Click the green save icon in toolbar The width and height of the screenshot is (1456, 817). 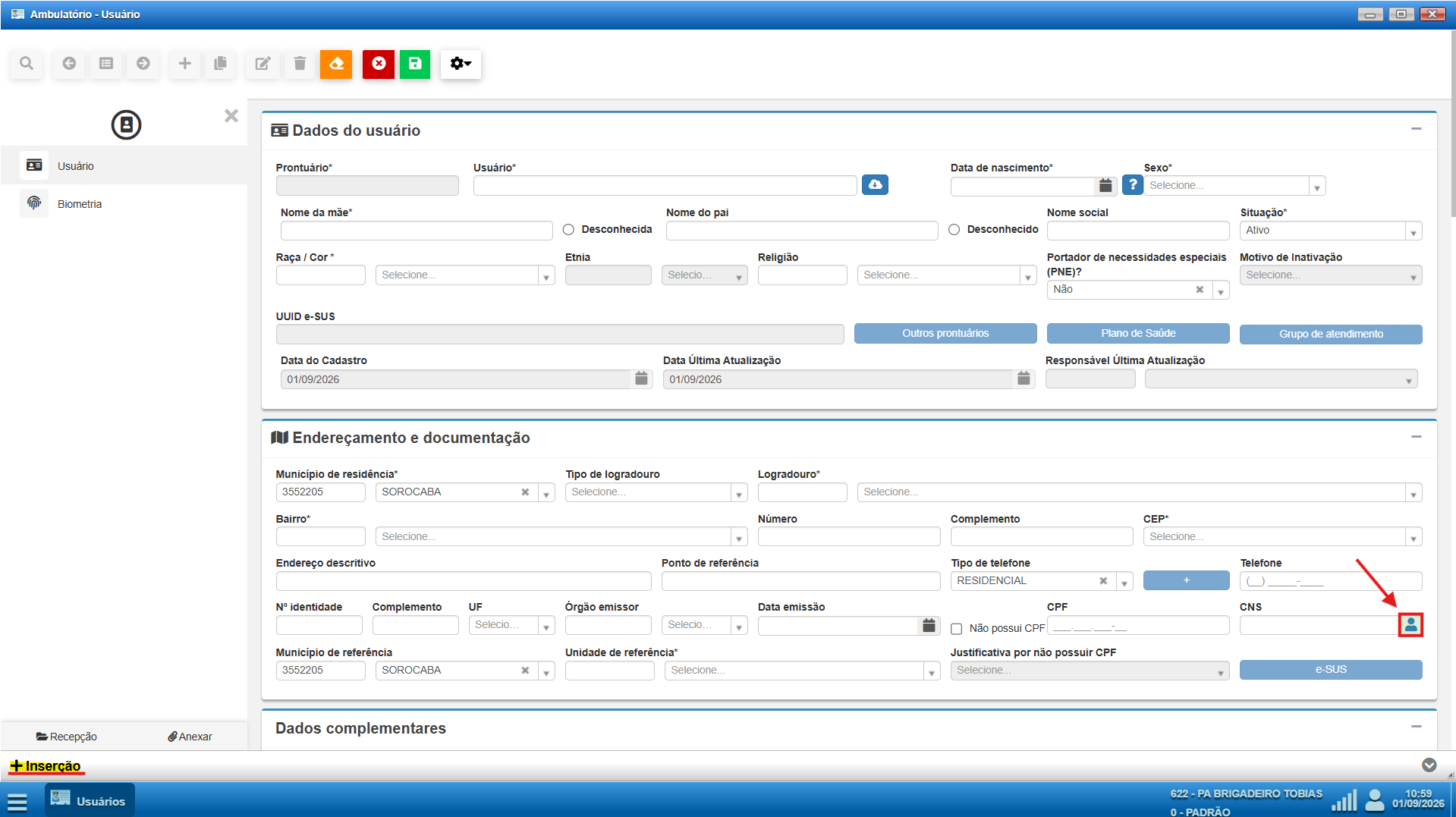click(415, 64)
